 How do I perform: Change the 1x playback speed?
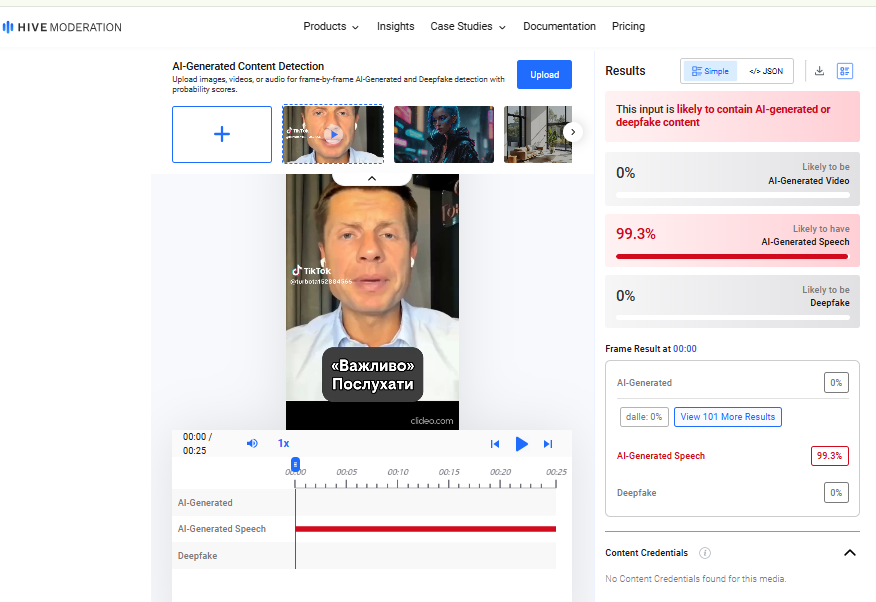283,443
